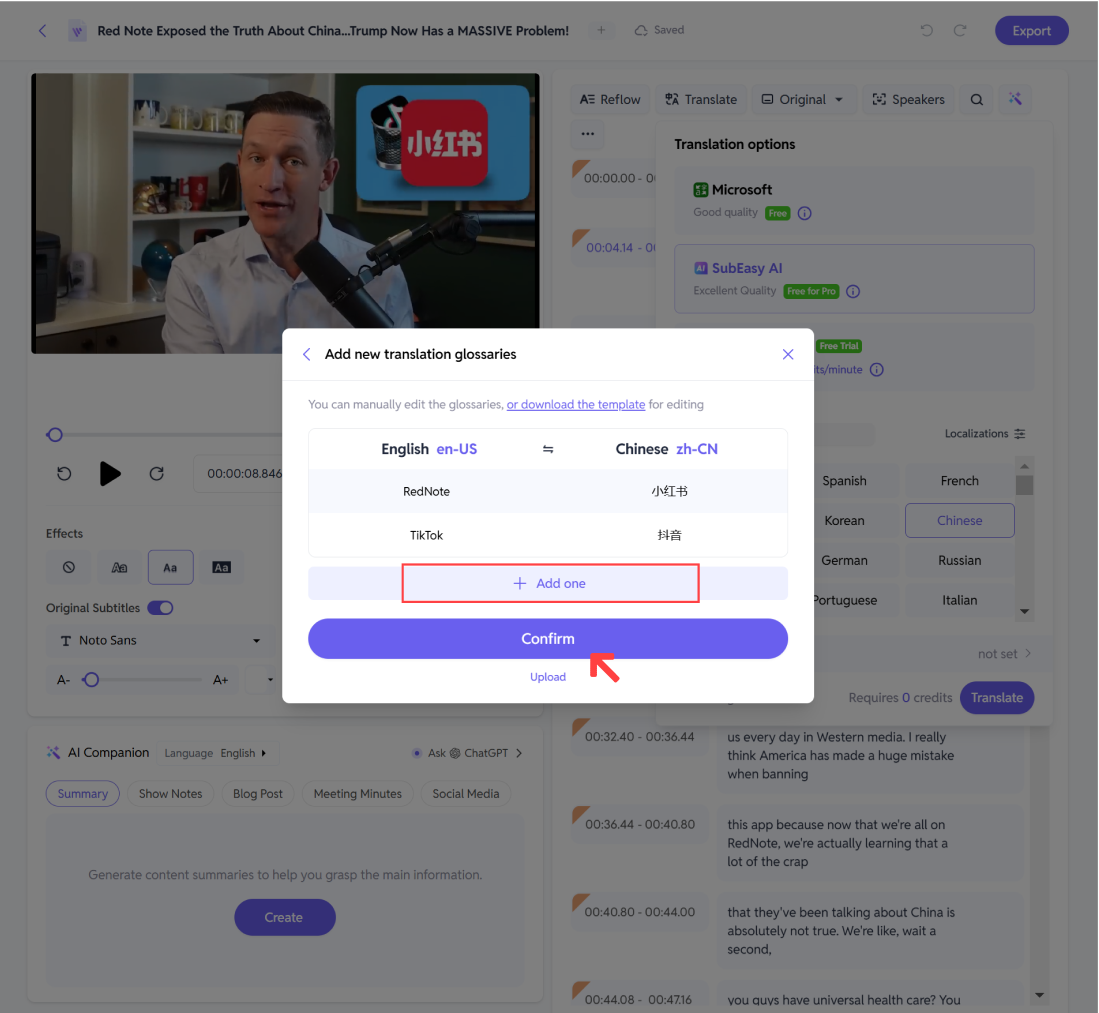
Task: Click the RedNote glossary term cell
Action: (426, 492)
